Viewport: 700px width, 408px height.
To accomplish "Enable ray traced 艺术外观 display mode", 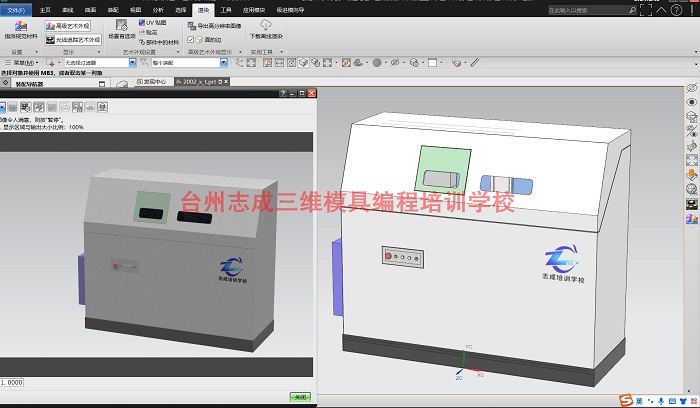I will click(73, 40).
